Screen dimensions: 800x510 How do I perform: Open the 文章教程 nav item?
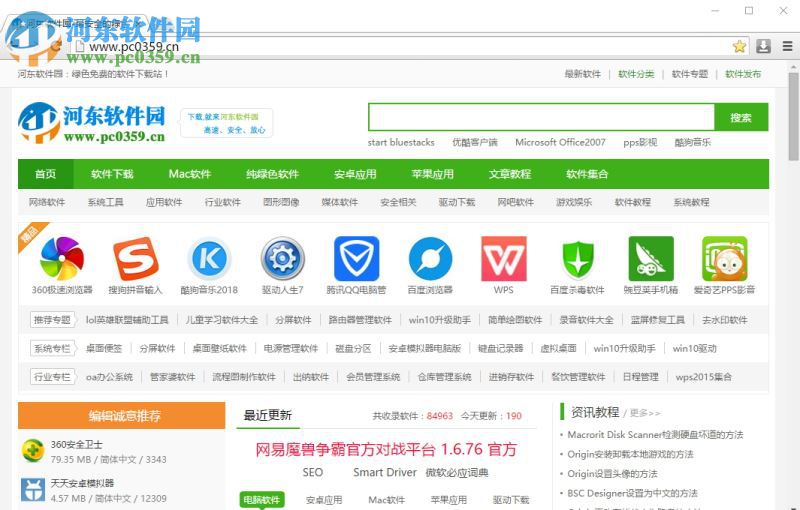(x=510, y=174)
